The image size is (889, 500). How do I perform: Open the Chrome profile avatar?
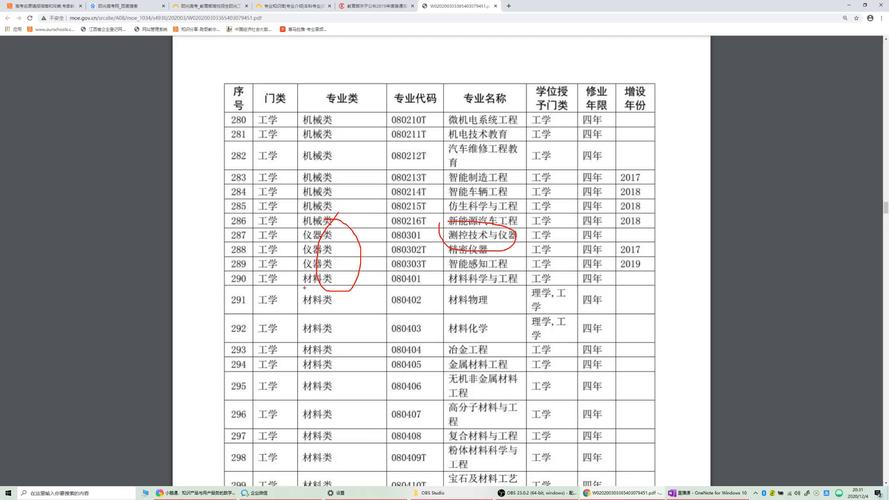(870, 18)
